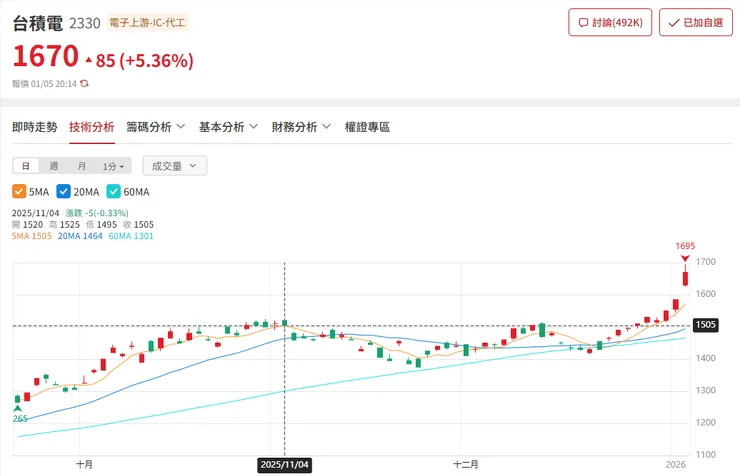Click the 報價 01/05 20:14 timestamp
Screen dimensions: 740x476
pyautogui.click(x=44, y=84)
